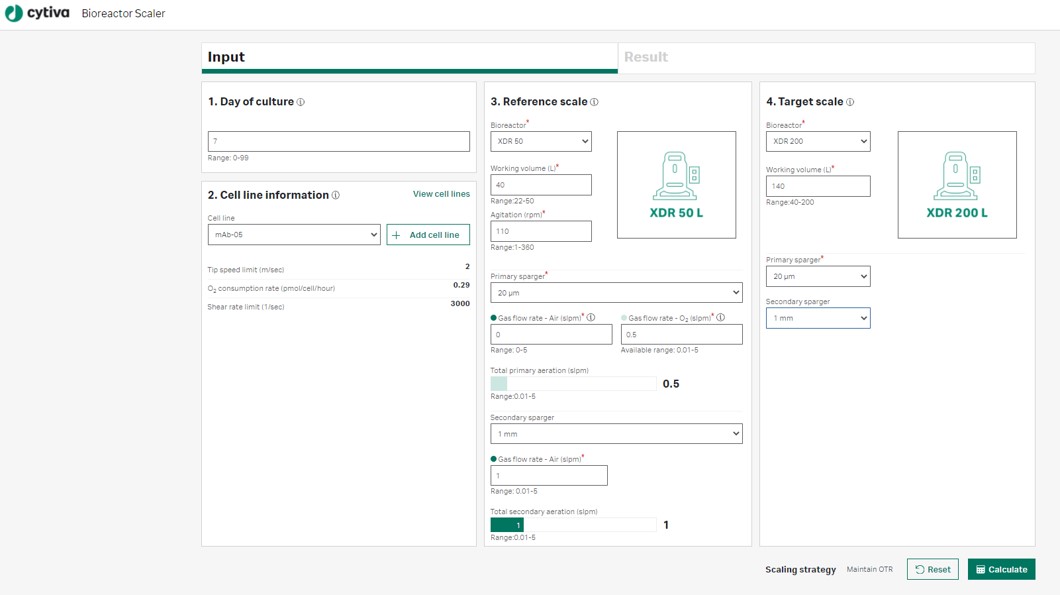Click the Reset button
This screenshot has width=1060, height=595.
coord(932,570)
